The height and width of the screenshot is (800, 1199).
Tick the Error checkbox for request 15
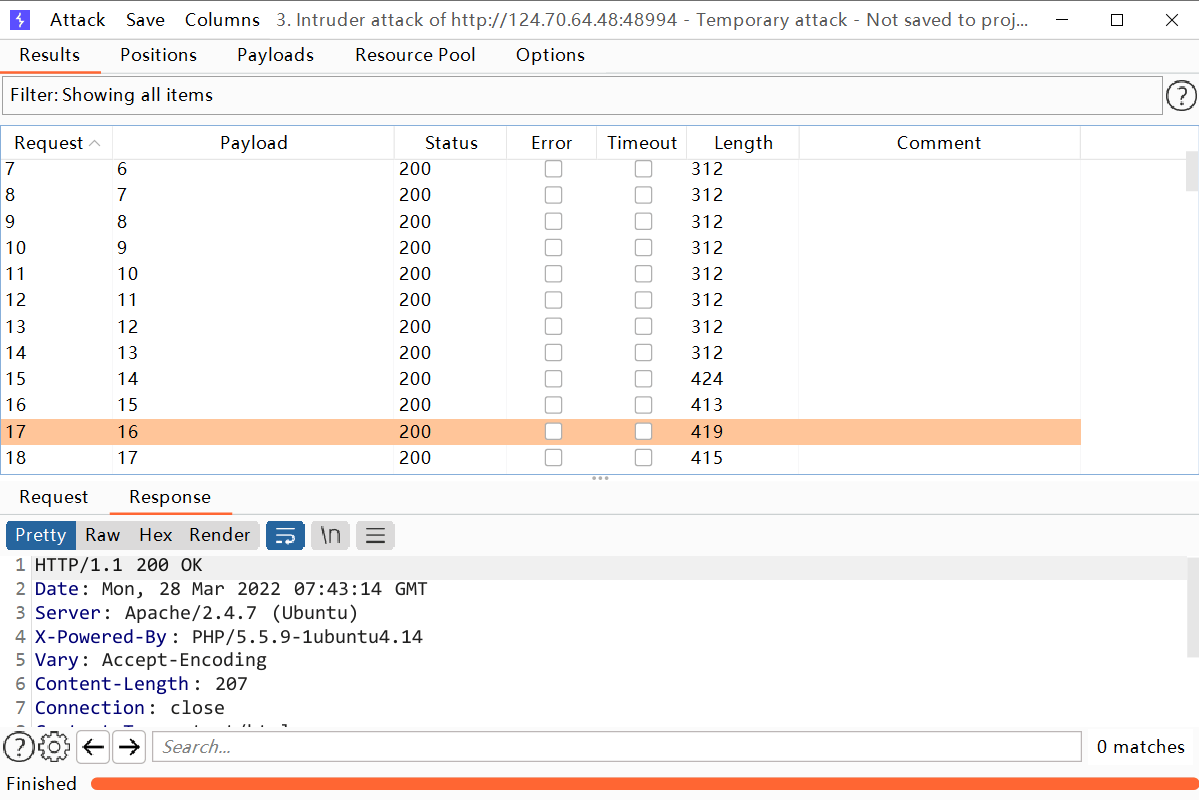coord(554,379)
